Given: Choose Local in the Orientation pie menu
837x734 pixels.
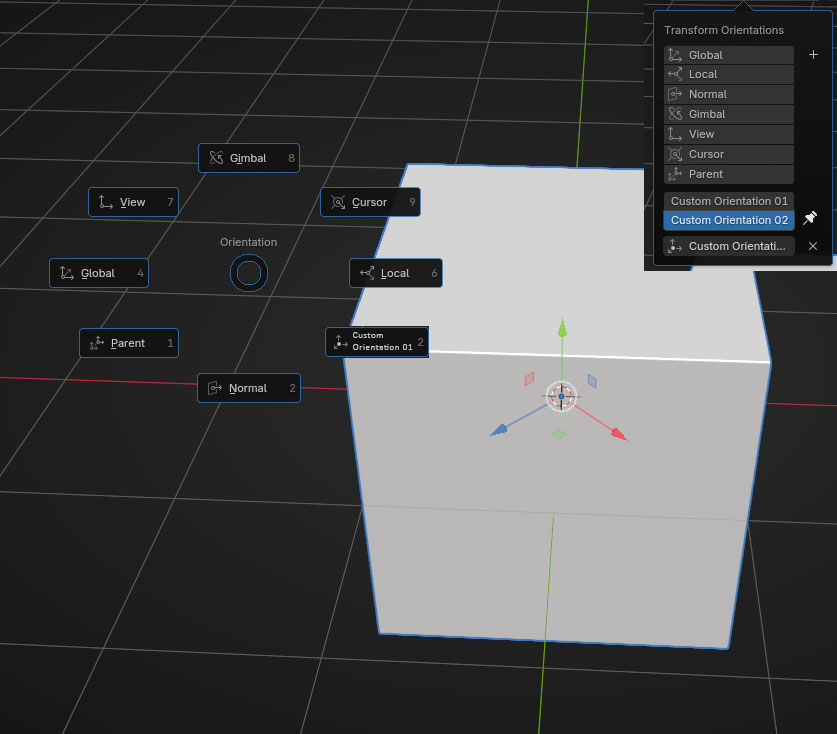Looking at the screenshot, I should pos(396,273).
